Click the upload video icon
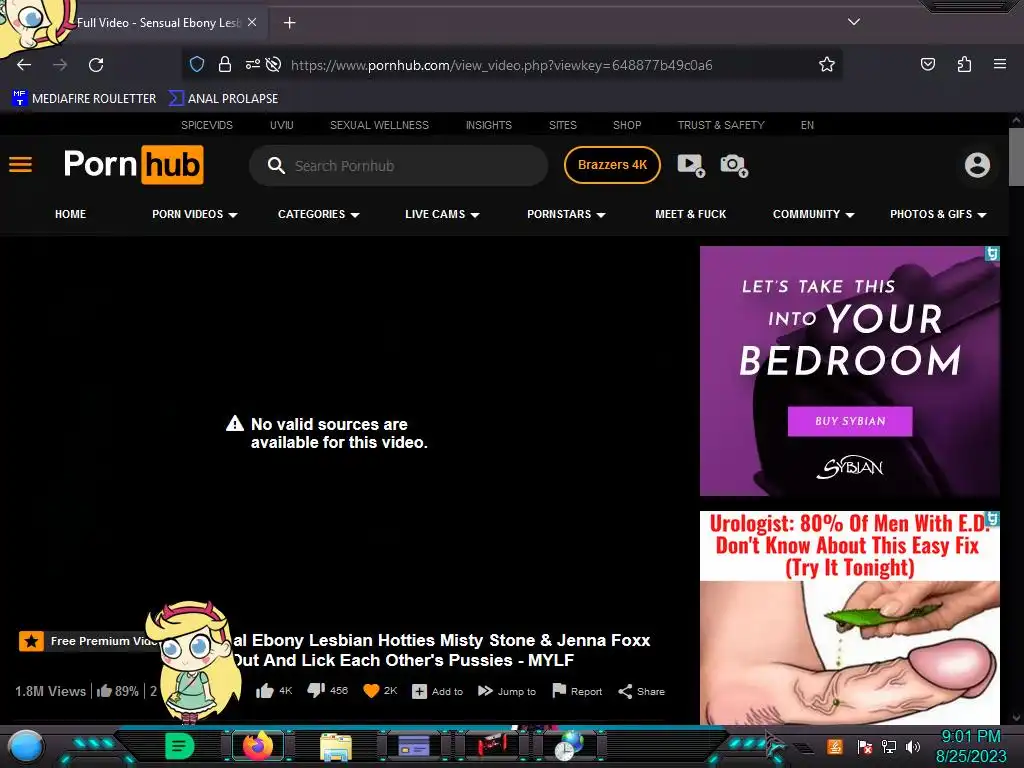 (690, 165)
